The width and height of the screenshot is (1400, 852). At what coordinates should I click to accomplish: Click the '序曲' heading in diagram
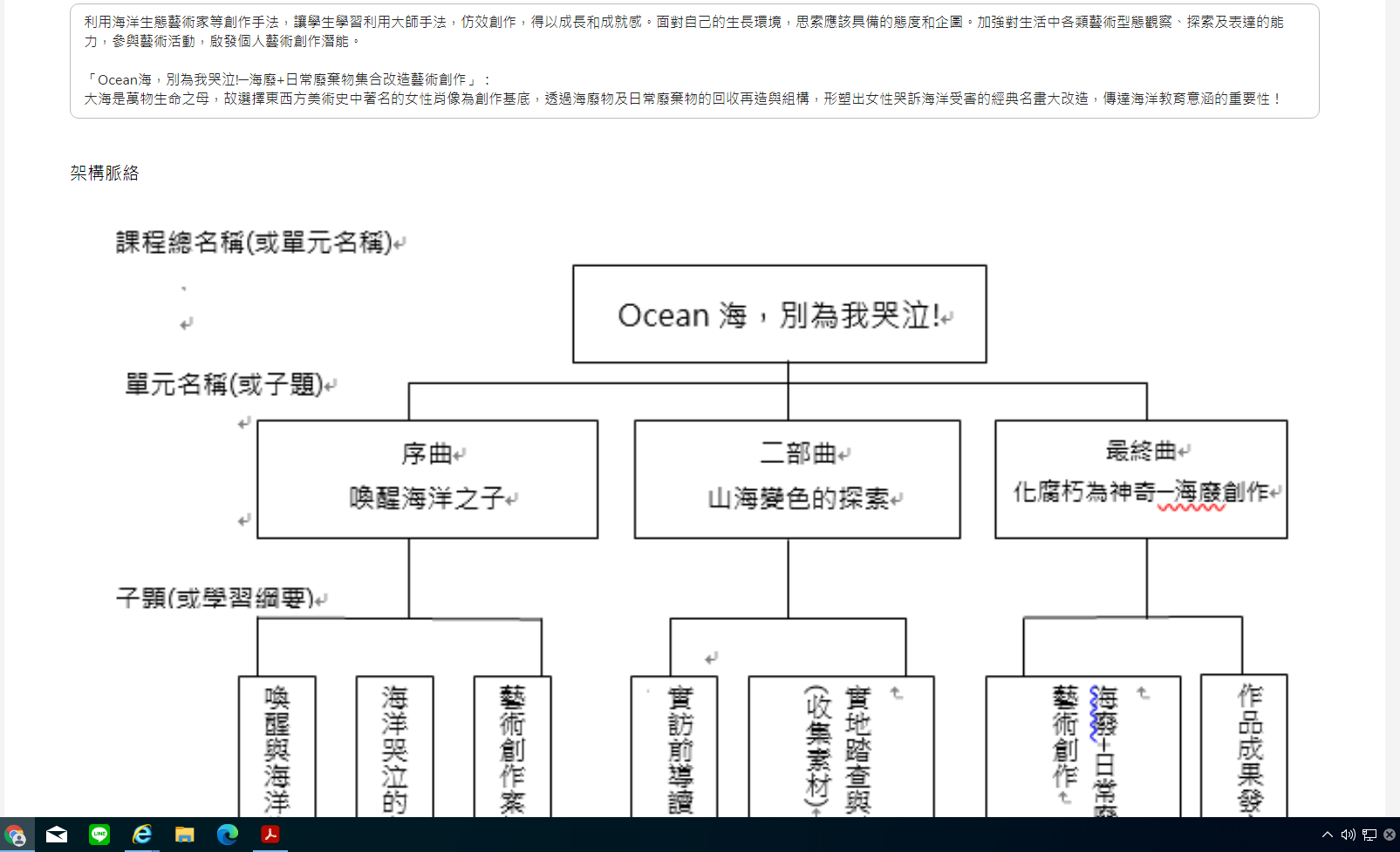427,453
